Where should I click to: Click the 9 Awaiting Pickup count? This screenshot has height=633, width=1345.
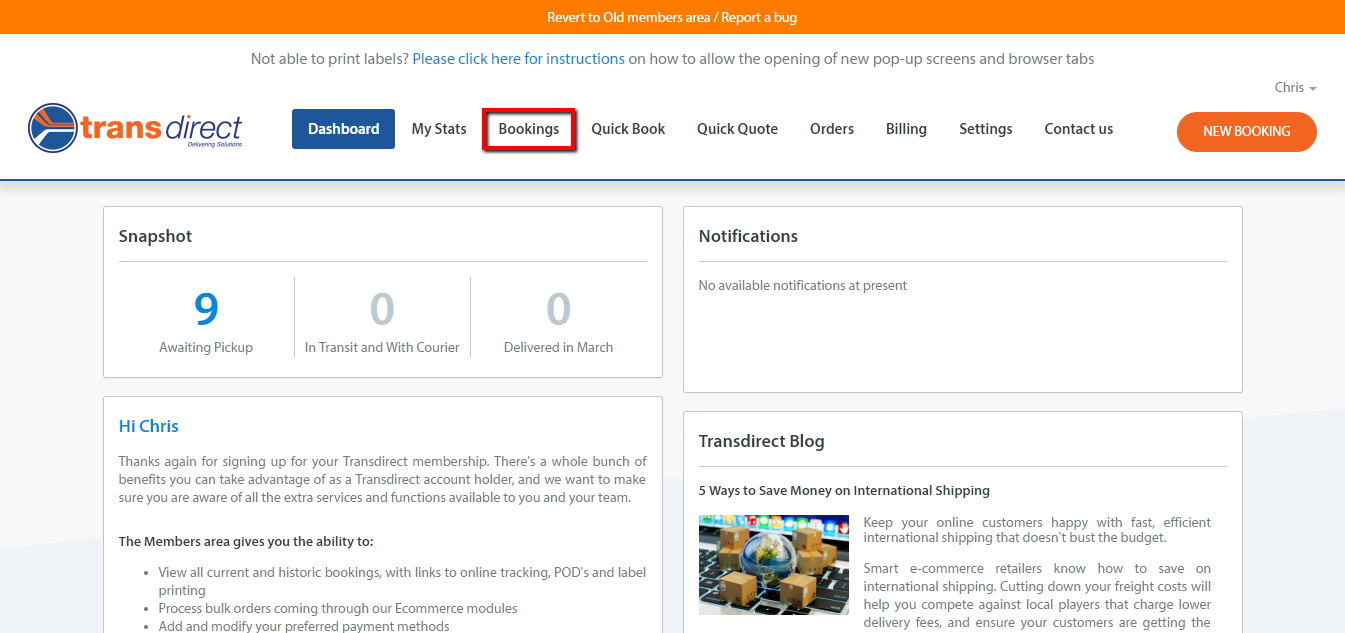pyautogui.click(x=206, y=309)
